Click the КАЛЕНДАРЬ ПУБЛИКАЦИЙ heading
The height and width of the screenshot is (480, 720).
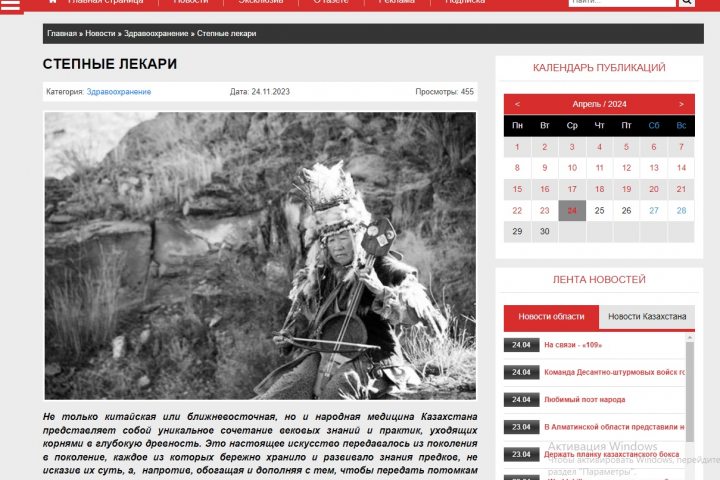click(x=599, y=68)
